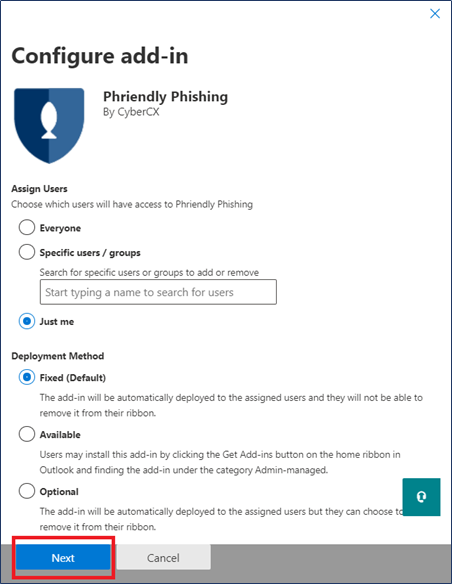The height and width of the screenshot is (584, 452).
Task: Choose the Available deployment method
Action: pos(27,434)
